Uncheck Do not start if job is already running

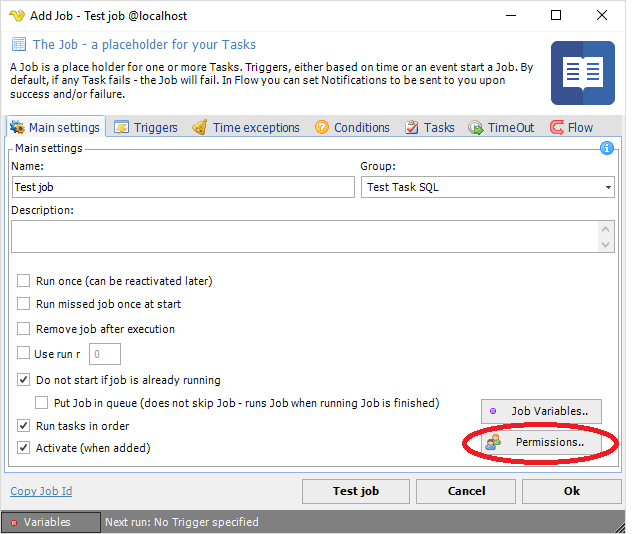[24, 380]
